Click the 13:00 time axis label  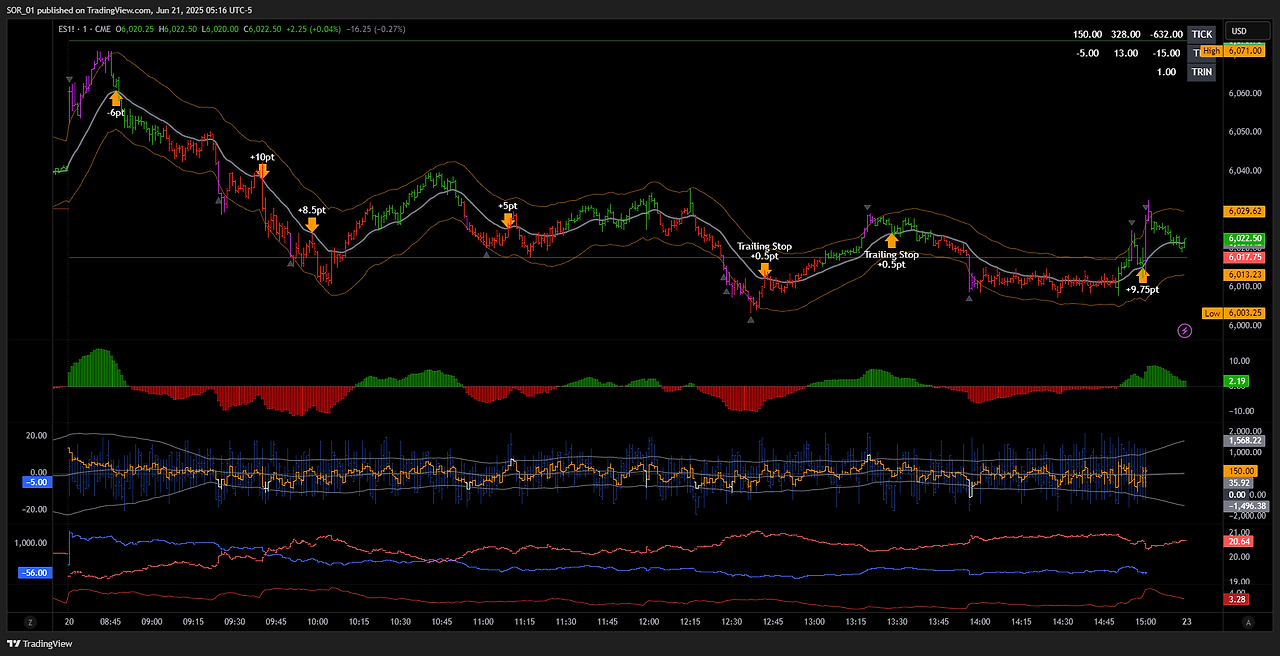point(814,622)
